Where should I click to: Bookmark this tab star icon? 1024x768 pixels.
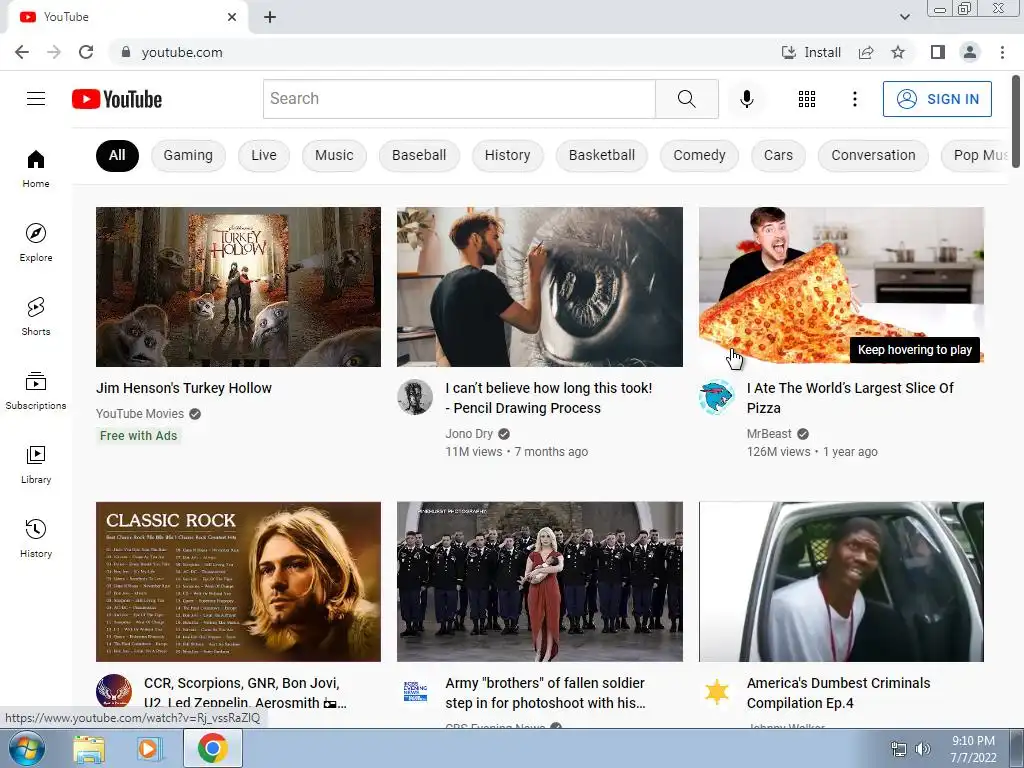[x=898, y=52]
